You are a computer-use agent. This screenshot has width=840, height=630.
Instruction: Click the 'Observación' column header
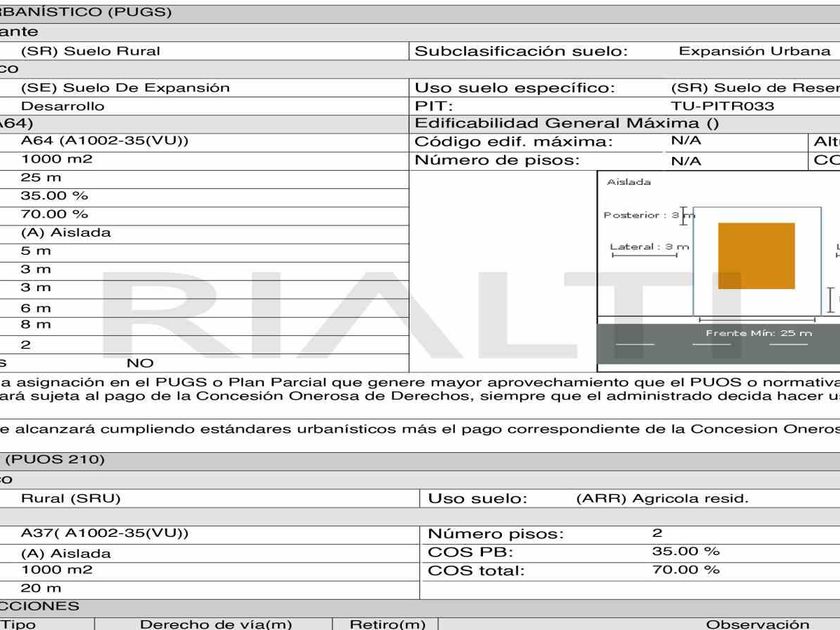click(x=757, y=624)
